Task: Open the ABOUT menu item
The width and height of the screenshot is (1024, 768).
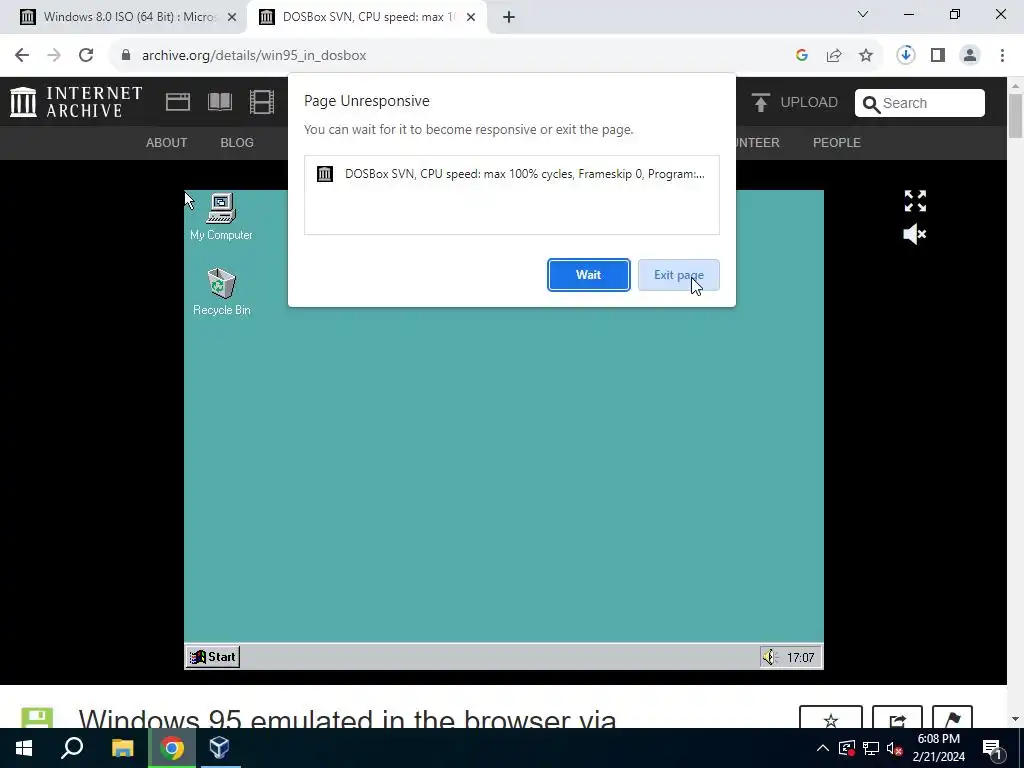Action: [x=167, y=142]
